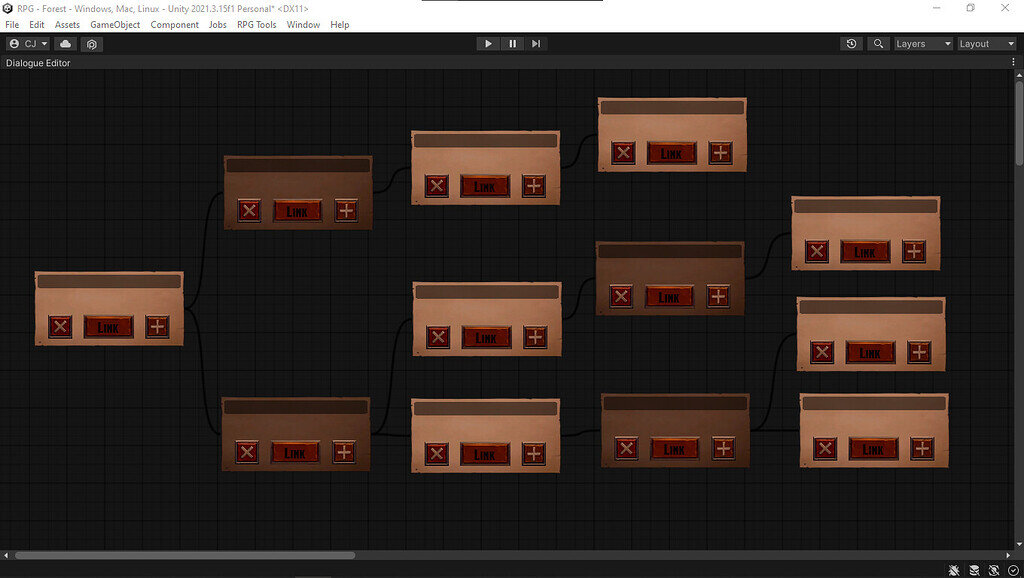Image resolution: width=1024 pixels, height=578 pixels.
Task: Click the cache server status icon
Action: pyautogui.click(x=975, y=570)
